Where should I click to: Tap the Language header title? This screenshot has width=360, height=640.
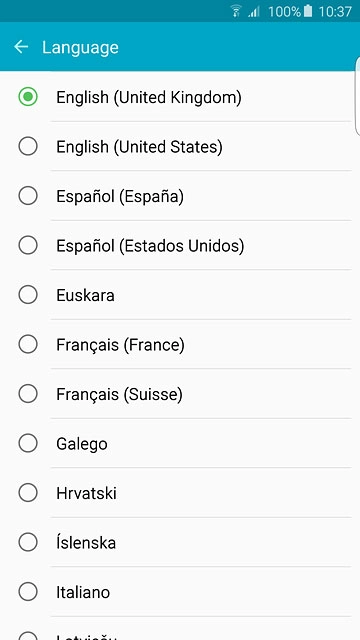point(80,48)
